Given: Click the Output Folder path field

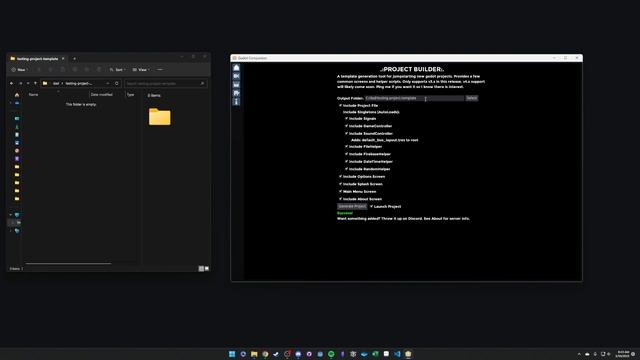Looking at the screenshot, I should [x=414, y=98].
